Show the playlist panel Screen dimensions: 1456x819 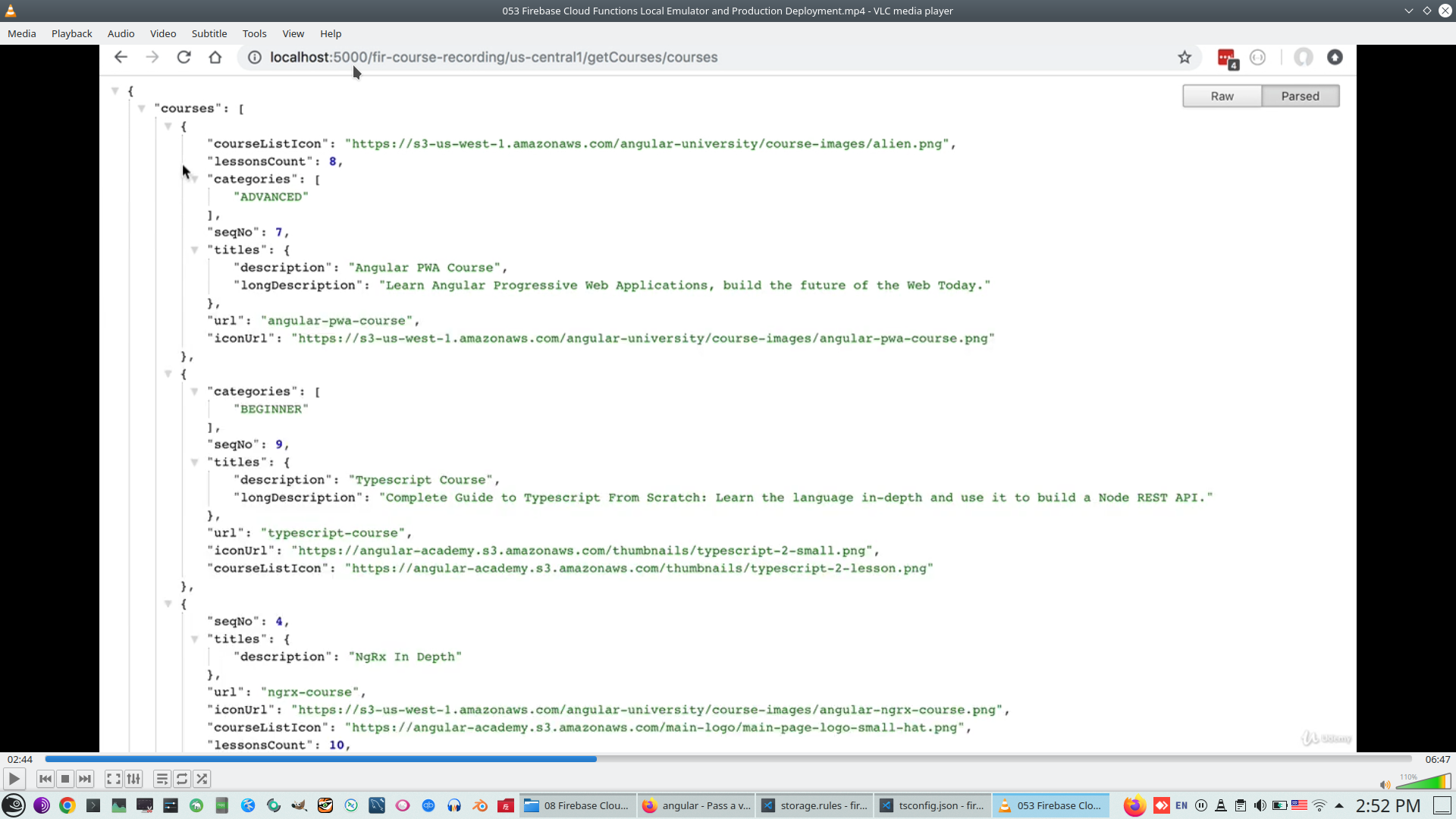point(162,779)
